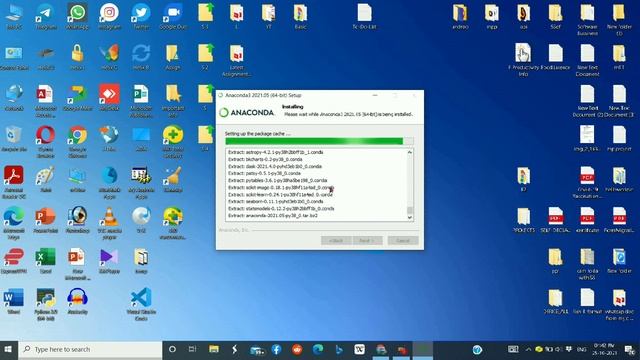Open Bing icon on the taskbar
640x360 pixels.
point(339,349)
